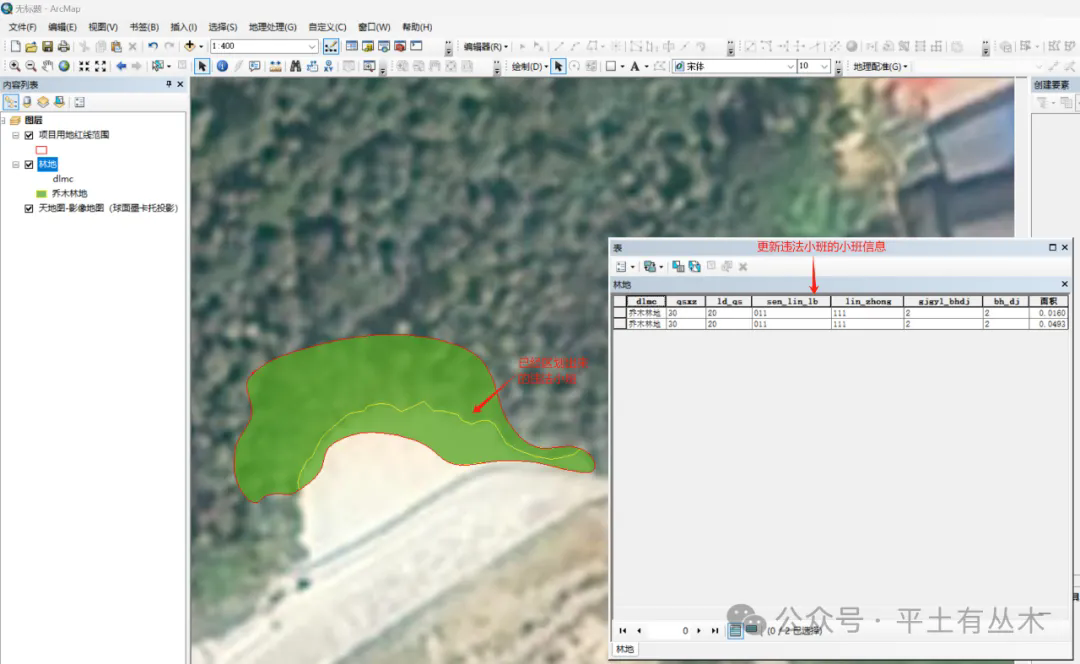Image resolution: width=1080 pixels, height=664 pixels.
Task: Click the Full Extent globe icon
Action: pos(63,66)
